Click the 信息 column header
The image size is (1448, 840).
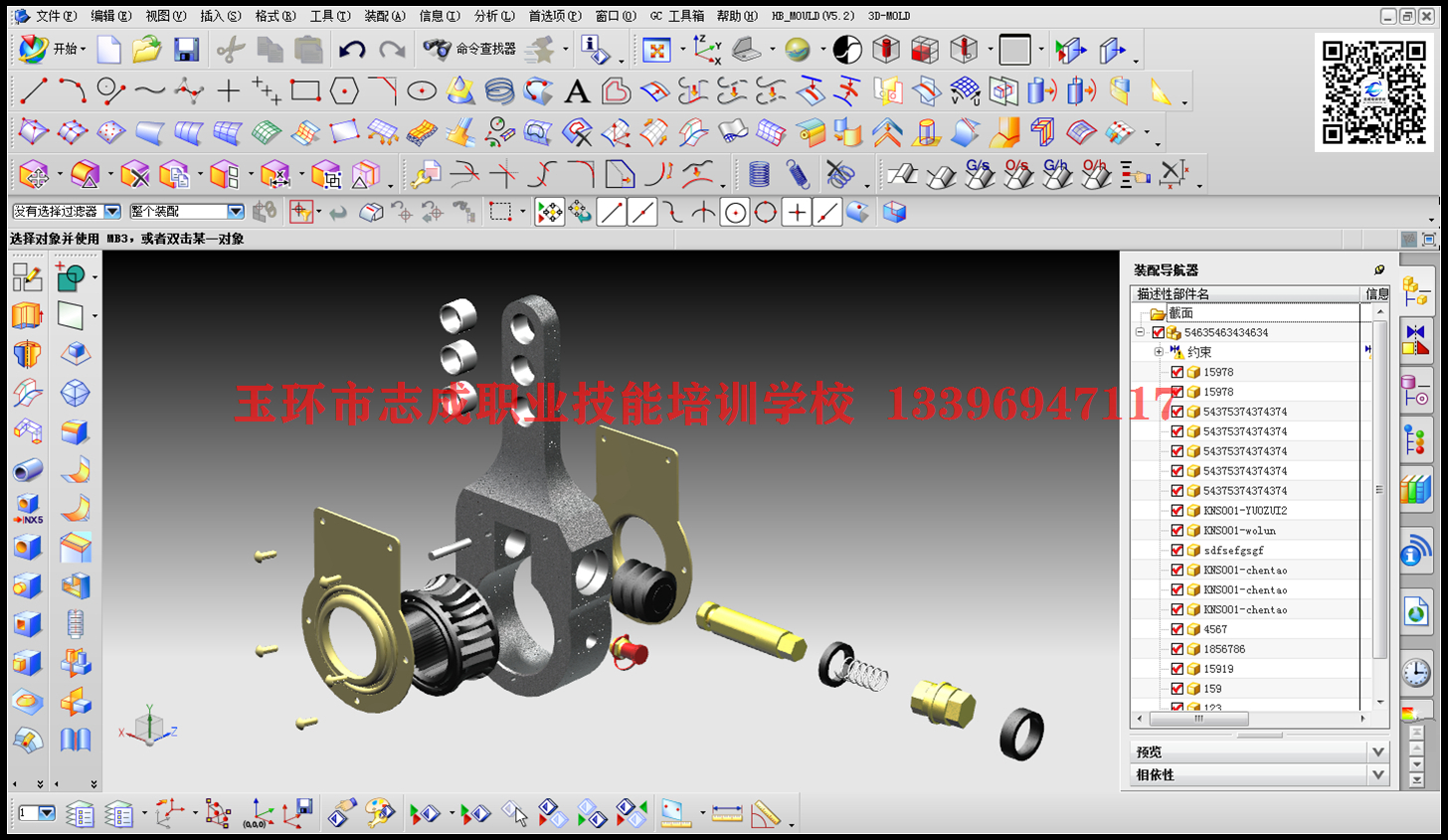1376,294
